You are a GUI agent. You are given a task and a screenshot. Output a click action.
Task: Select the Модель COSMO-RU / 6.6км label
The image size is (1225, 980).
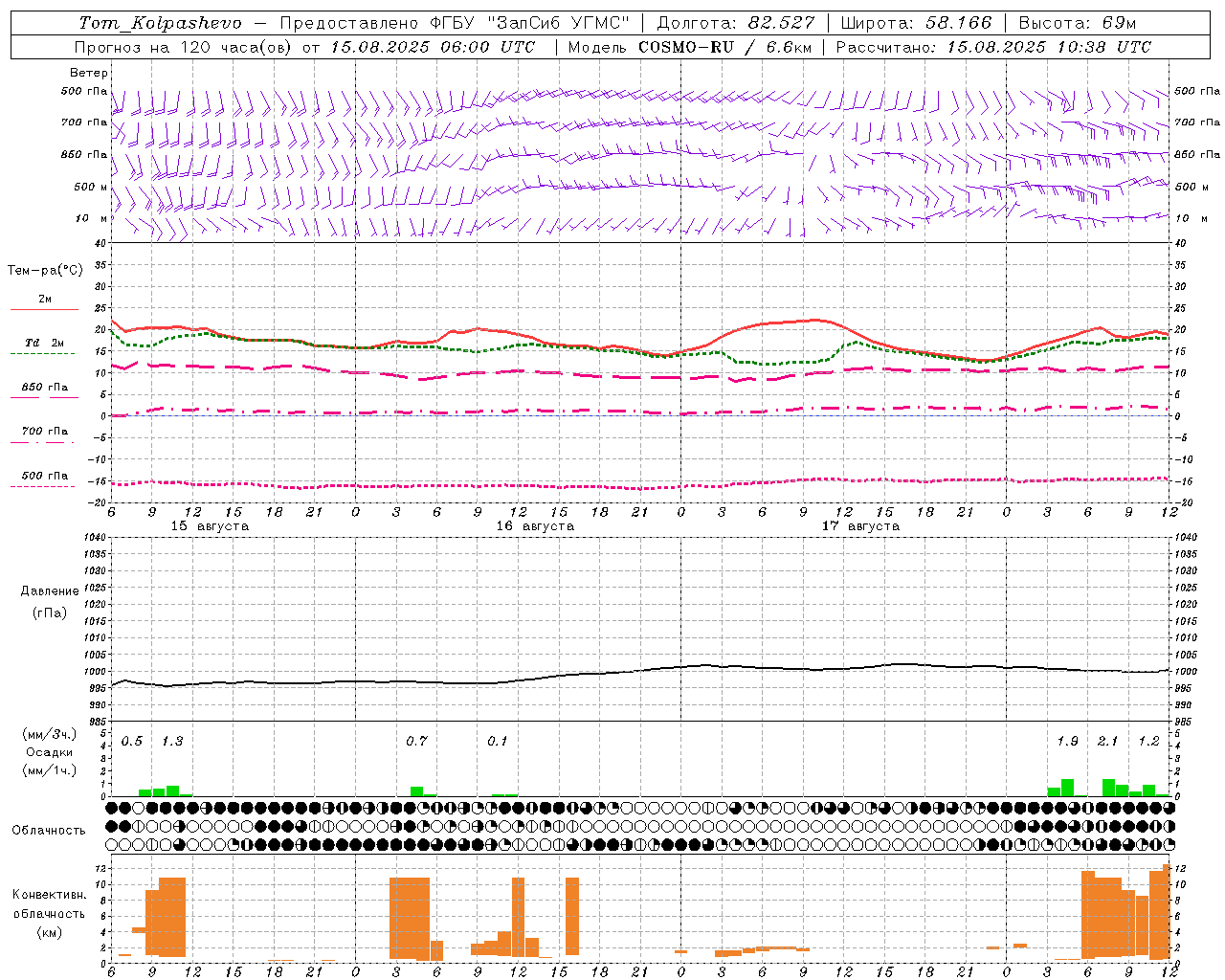point(690,47)
